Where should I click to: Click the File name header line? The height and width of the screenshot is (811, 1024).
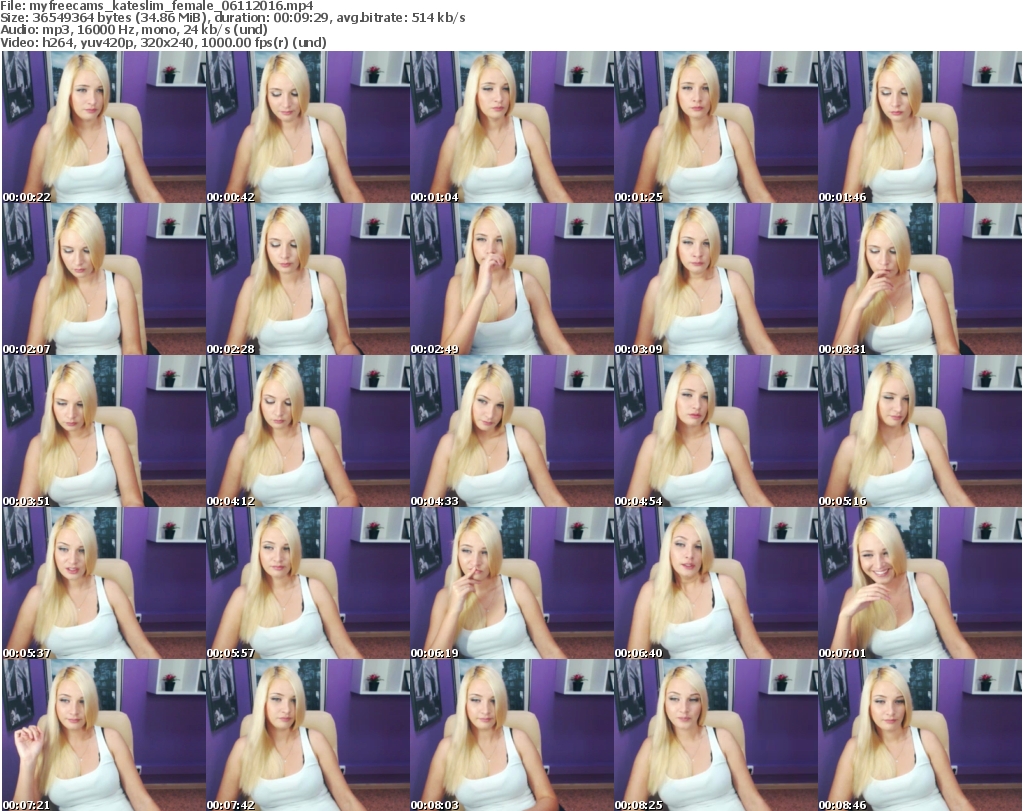[x=164, y=6]
